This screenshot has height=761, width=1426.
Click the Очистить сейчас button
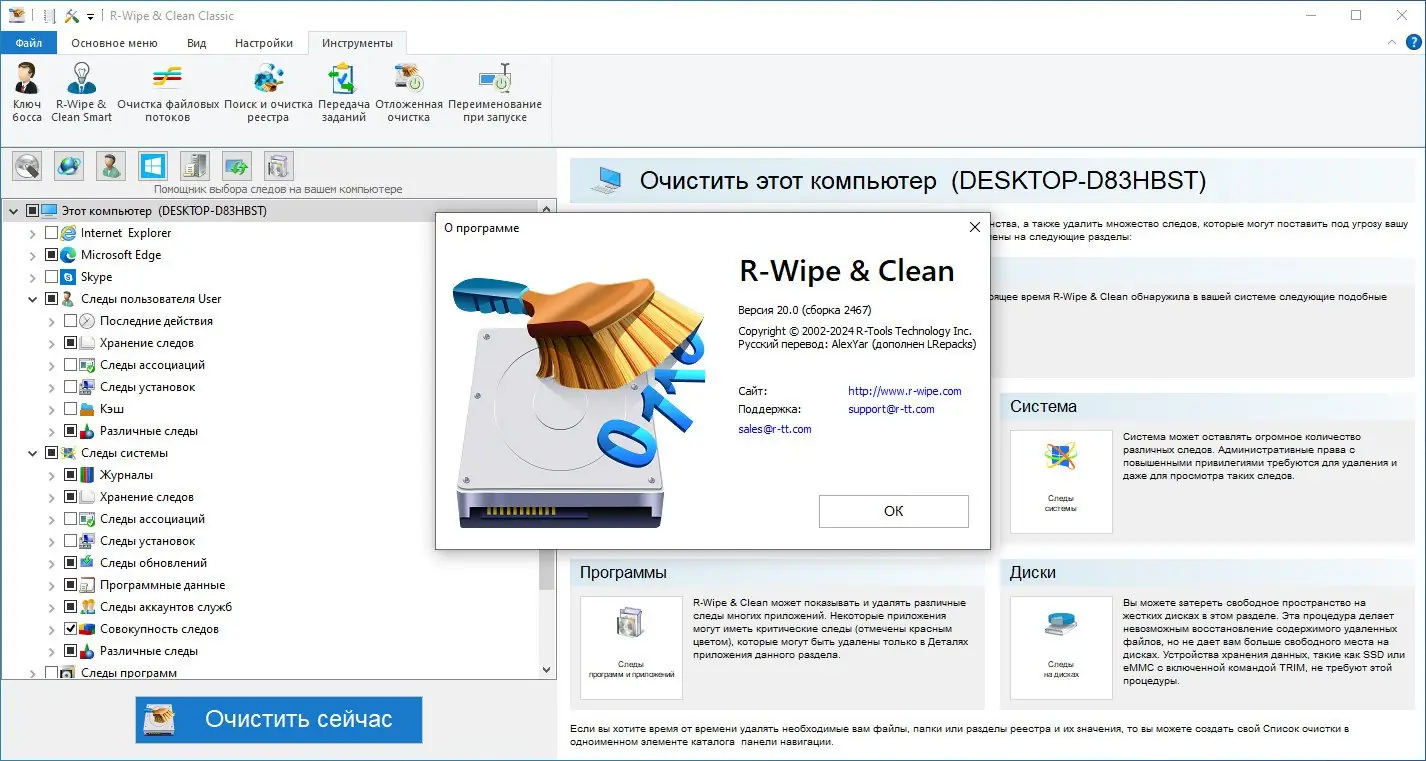point(279,719)
